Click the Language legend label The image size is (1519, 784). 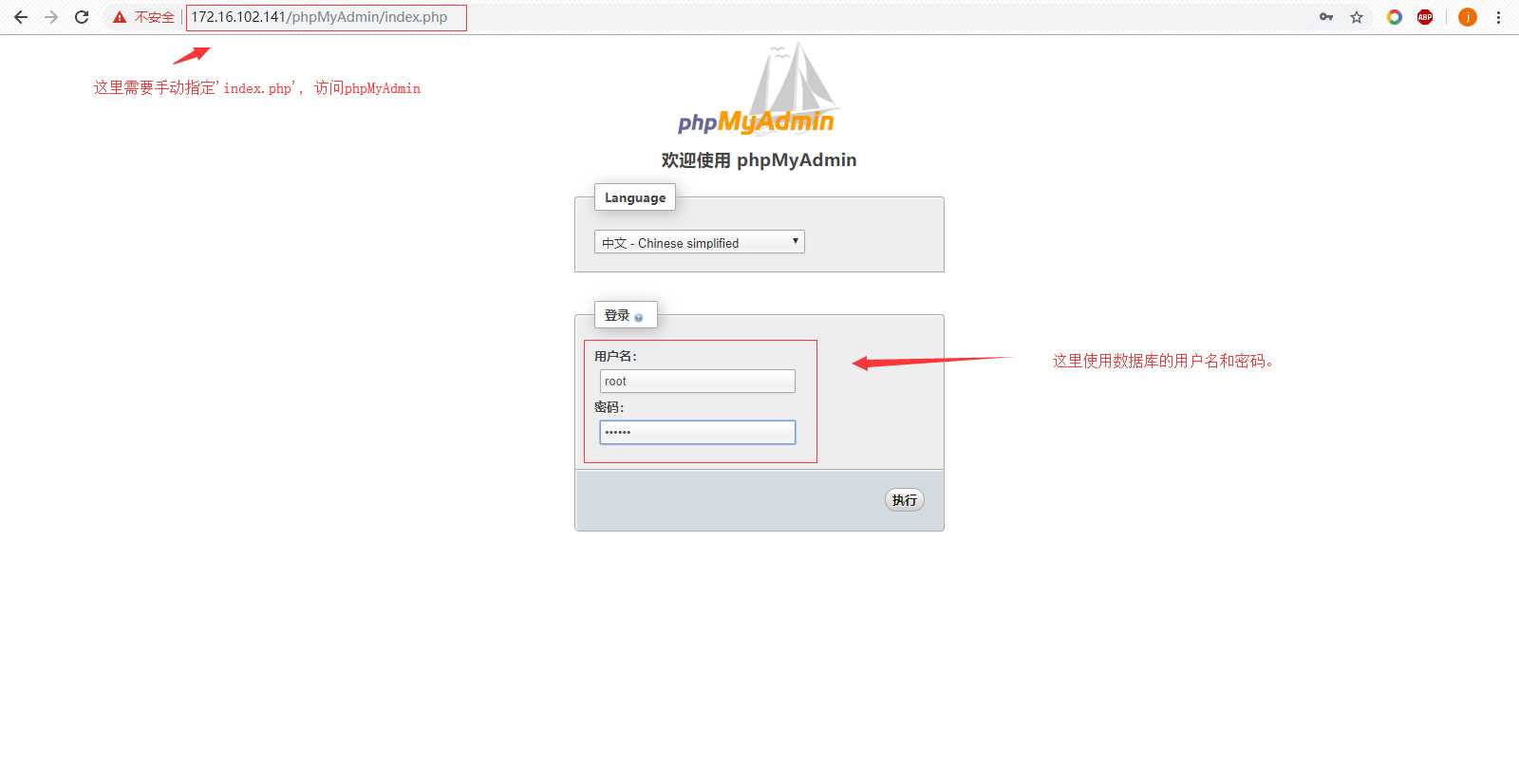(x=635, y=197)
